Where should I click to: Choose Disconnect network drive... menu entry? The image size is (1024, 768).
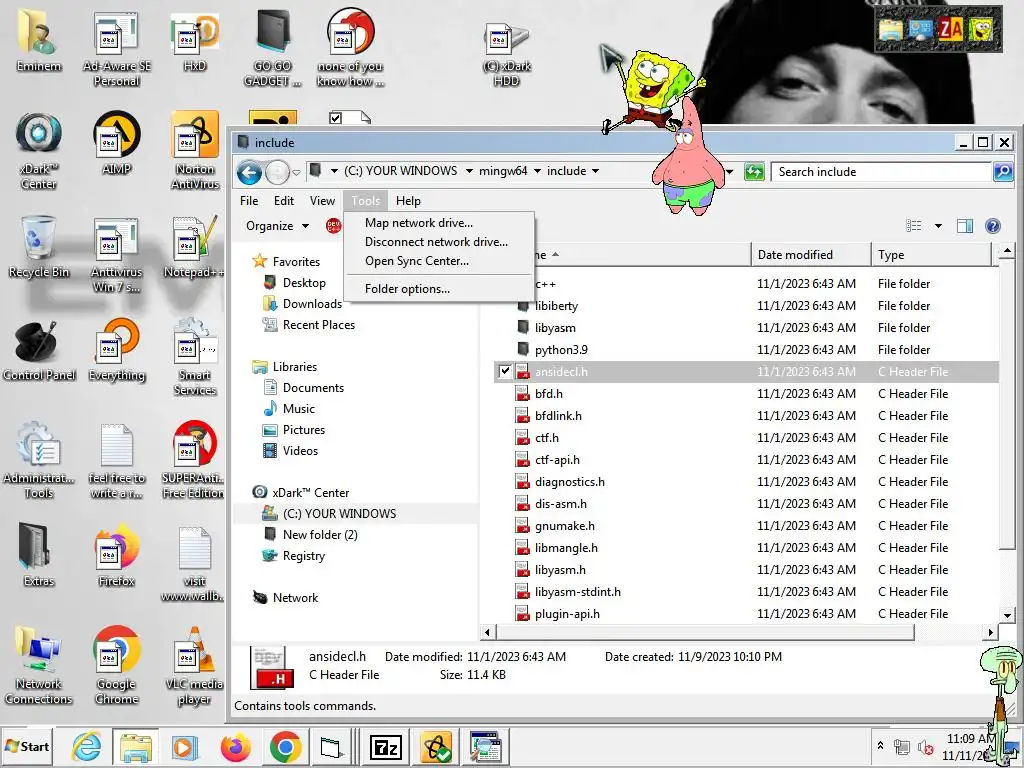click(438, 242)
